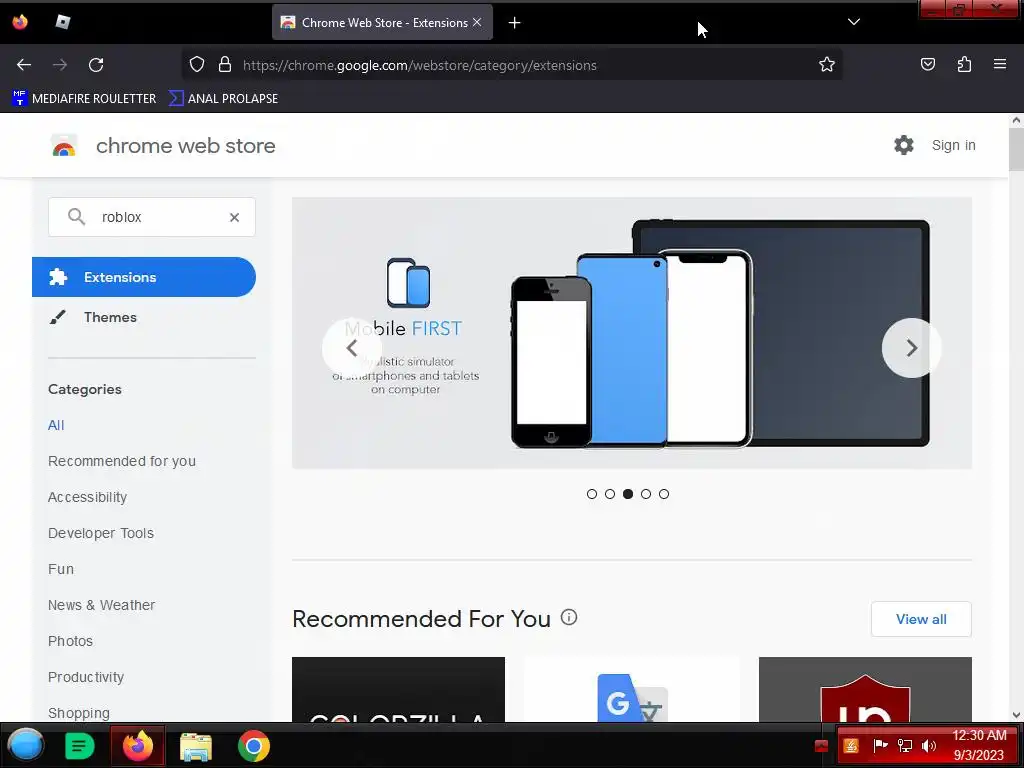Choose the Developer Tools category
This screenshot has height=768, width=1024.
[x=101, y=533]
